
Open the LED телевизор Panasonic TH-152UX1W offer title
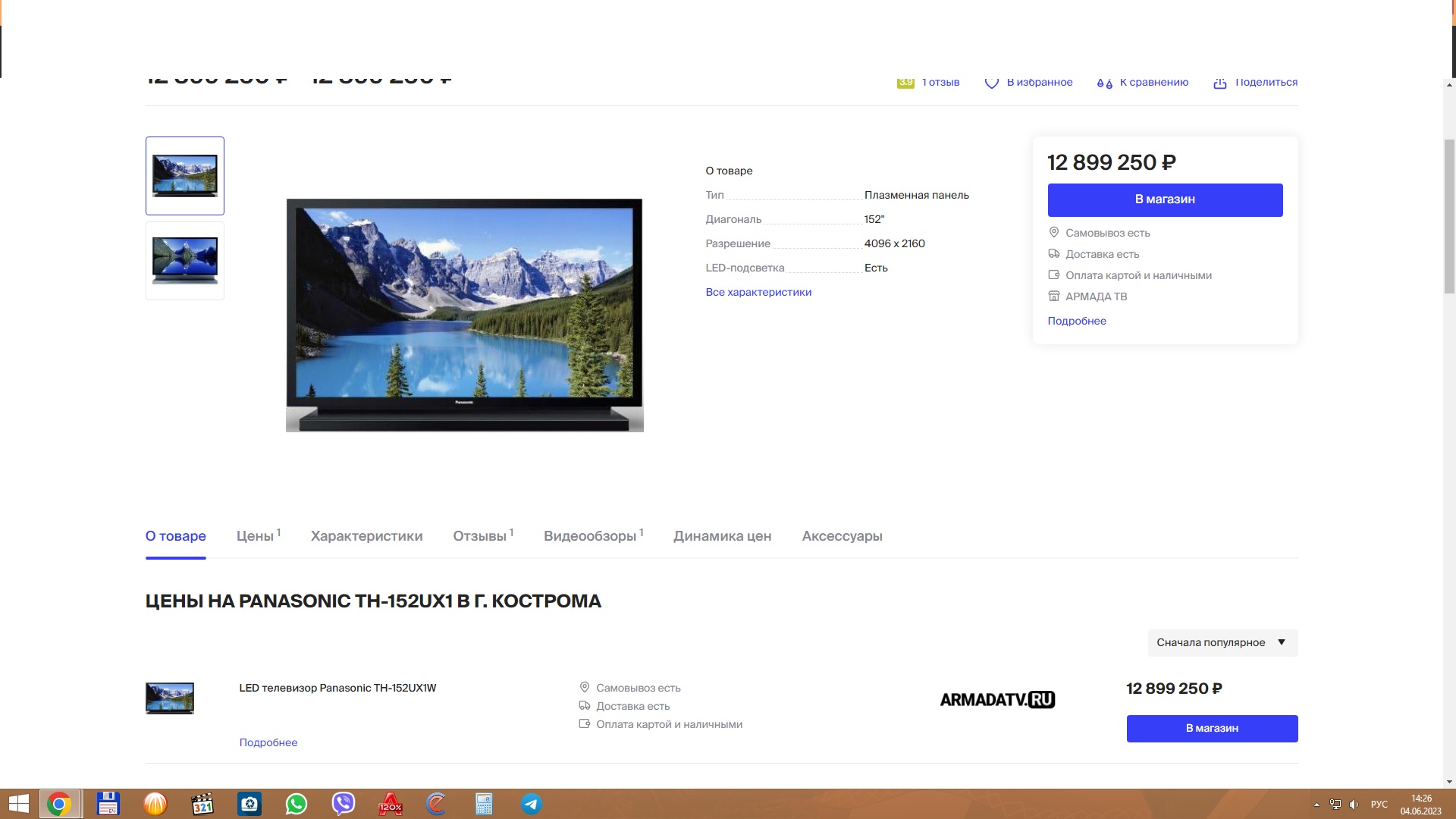pyautogui.click(x=337, y=688)
